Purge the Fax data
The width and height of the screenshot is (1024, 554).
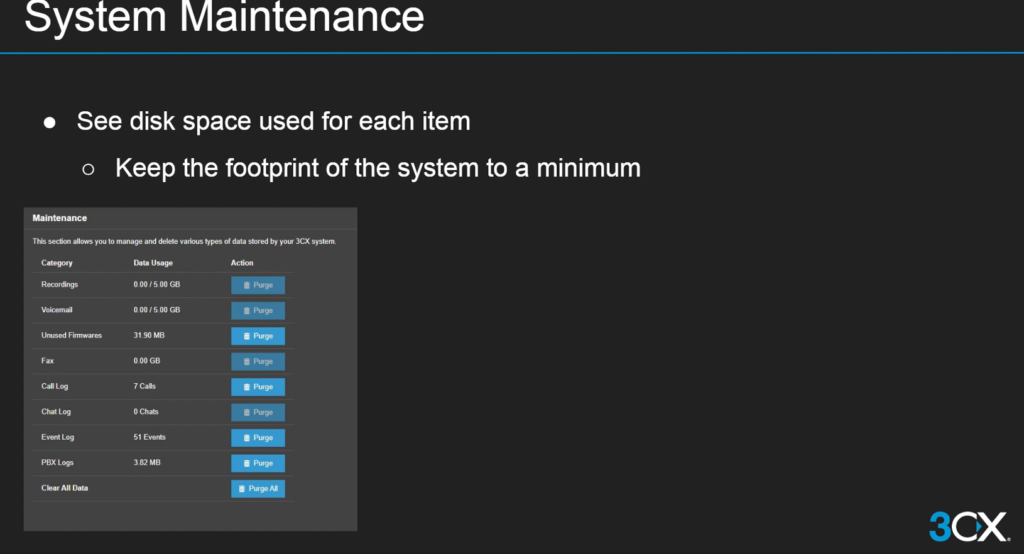click(x=258, y=361)
